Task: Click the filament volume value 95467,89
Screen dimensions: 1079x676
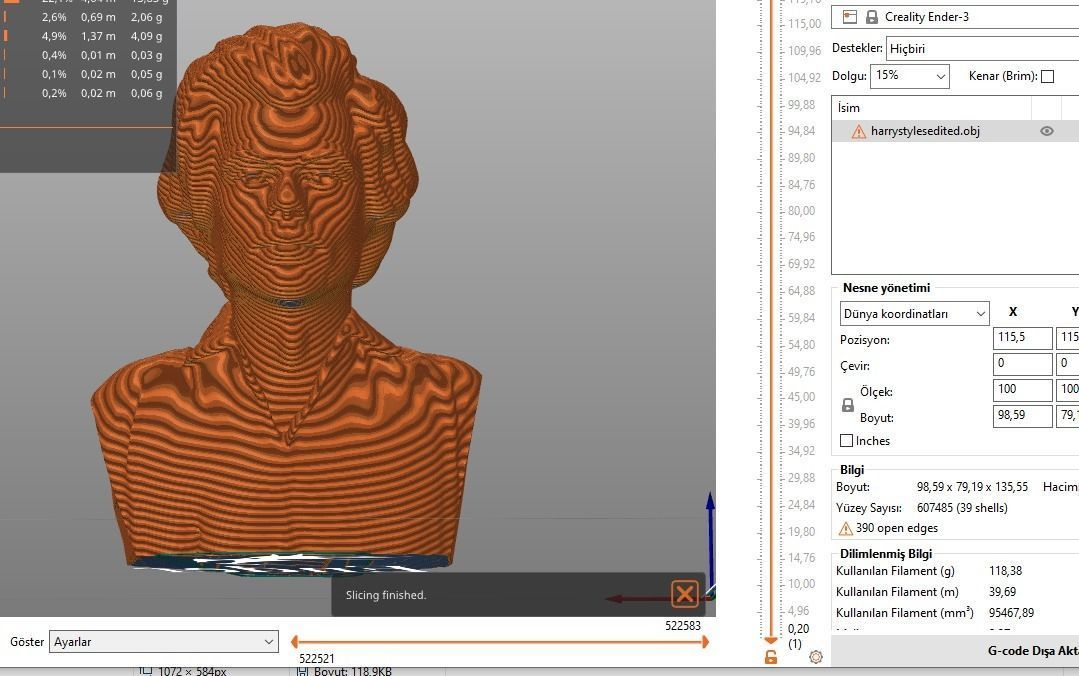Action: coord(1012,613)
